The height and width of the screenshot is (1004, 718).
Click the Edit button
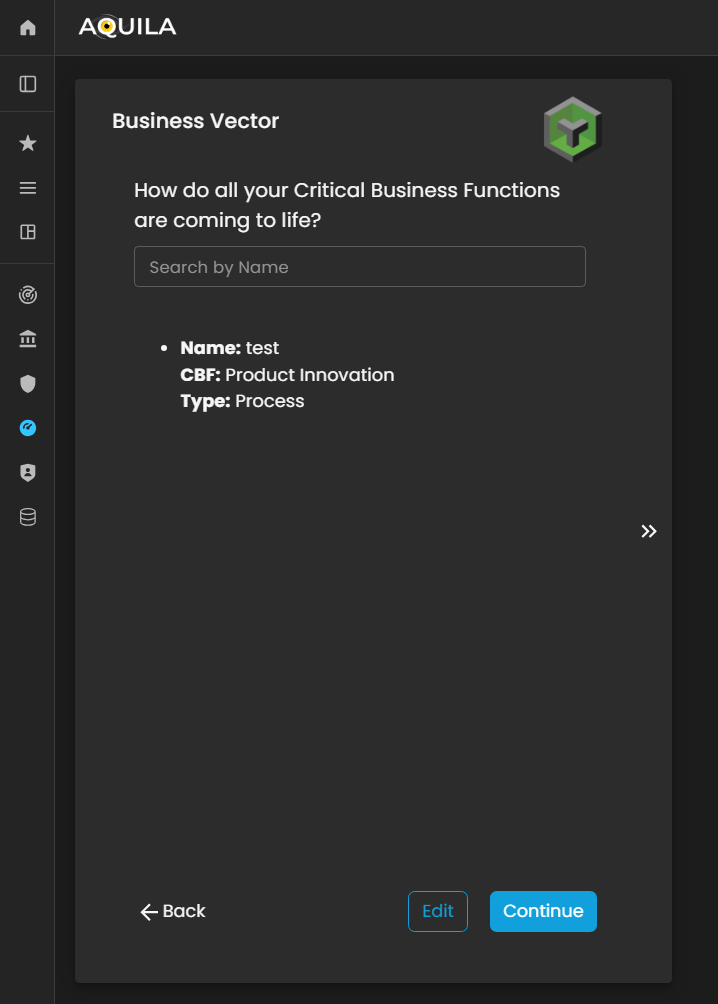(x=437, y=911)
